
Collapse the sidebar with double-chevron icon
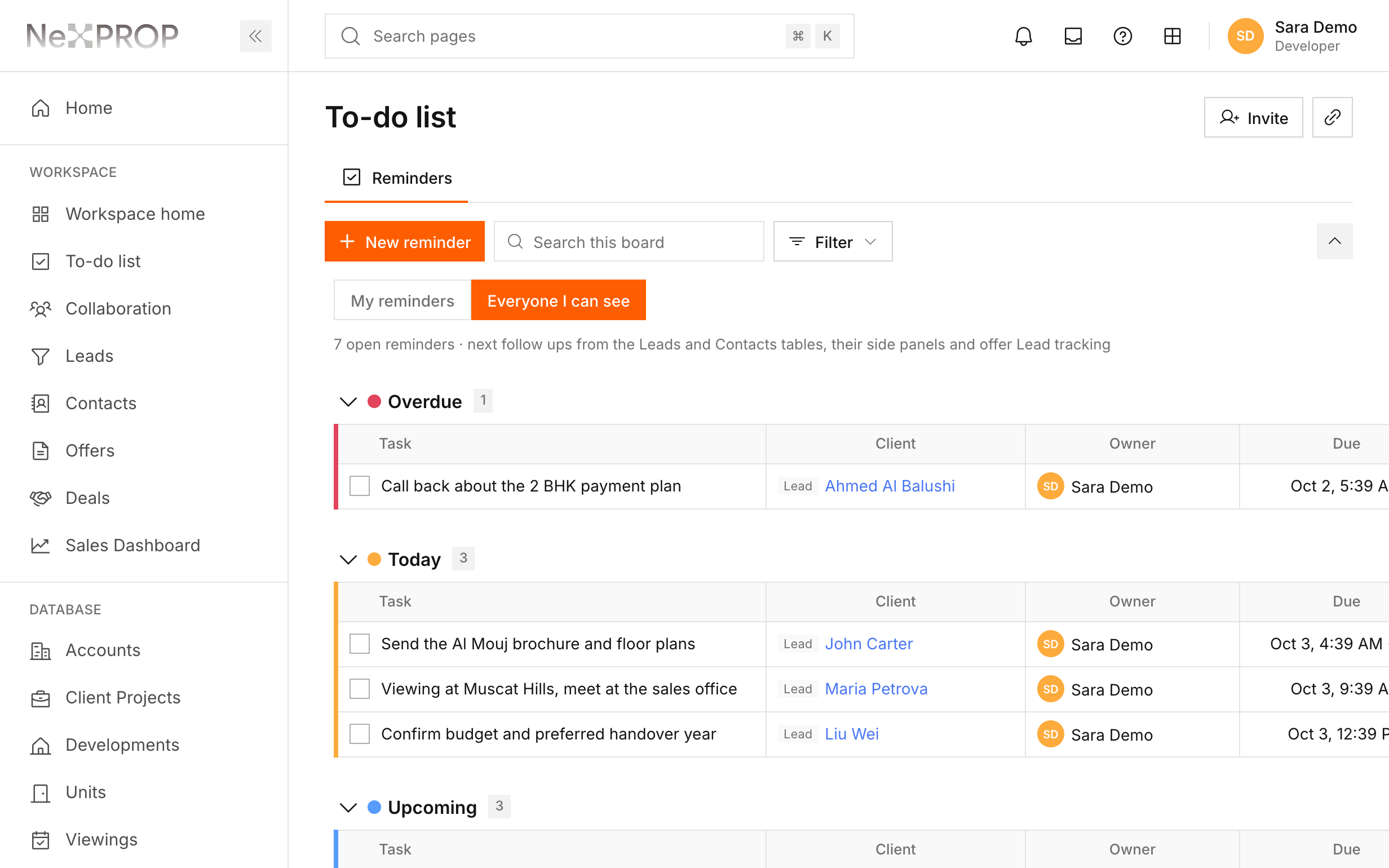click(x=255, y=36)
